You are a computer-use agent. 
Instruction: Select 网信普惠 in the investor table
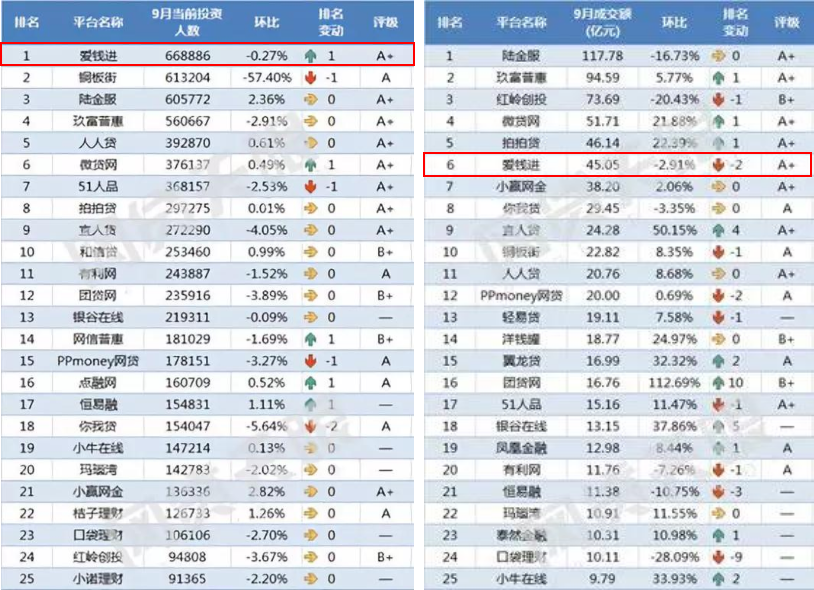[x=98, y=339]
